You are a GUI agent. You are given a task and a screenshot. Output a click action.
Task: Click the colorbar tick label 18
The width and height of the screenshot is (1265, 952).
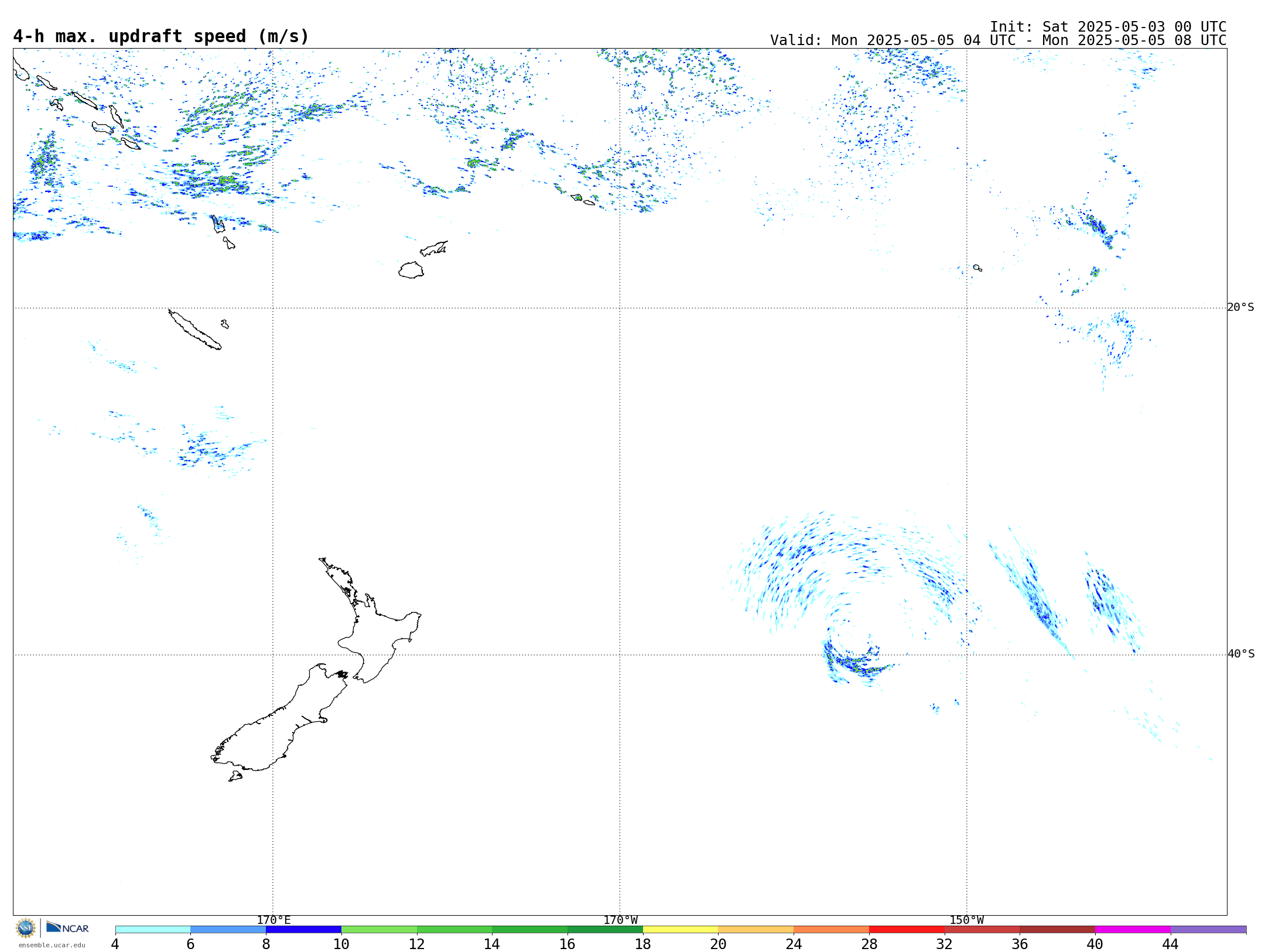[x=643, y=944]
